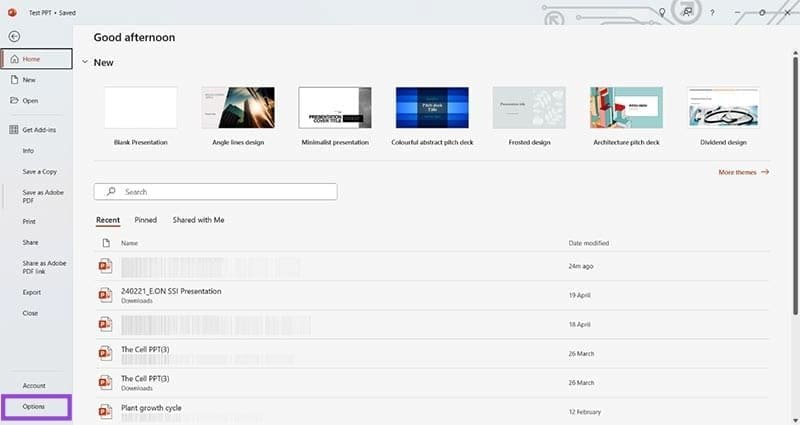Click the lightbulb icon in title bar
Viewport: 800px width, 425px height.
[662, 12]
